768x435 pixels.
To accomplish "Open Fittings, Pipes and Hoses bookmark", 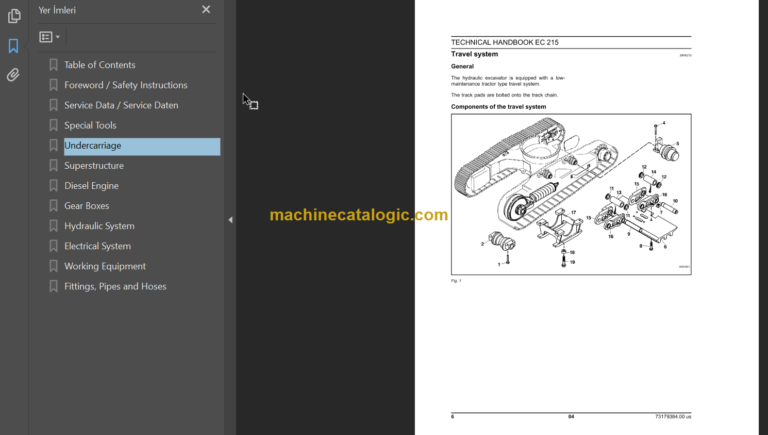I will pyautogui.click(x=115, y=286).
